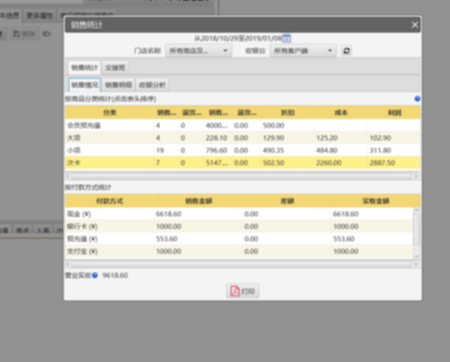Sort by the 折扣 column header
The image size is (450, 362).
coord(287,113)
